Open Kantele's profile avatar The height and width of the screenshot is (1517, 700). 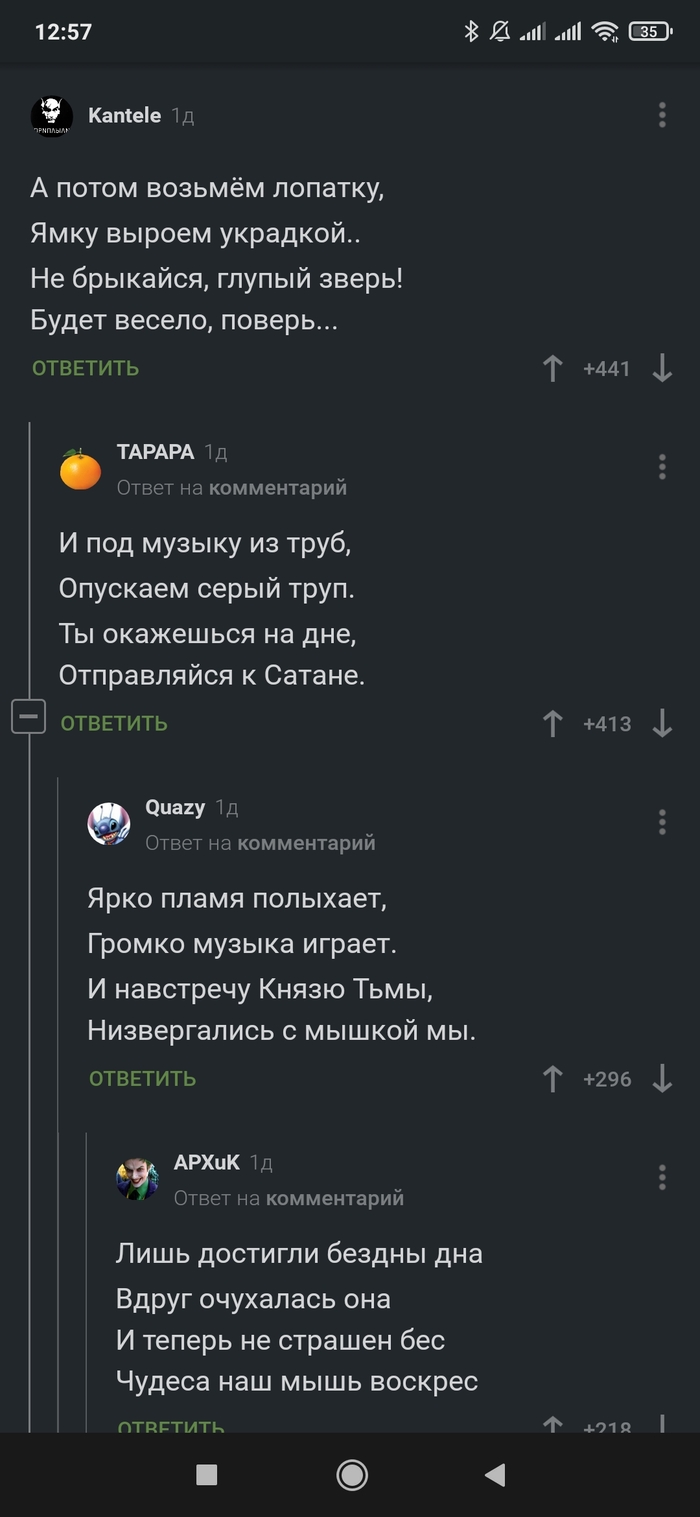pos(52,116)
